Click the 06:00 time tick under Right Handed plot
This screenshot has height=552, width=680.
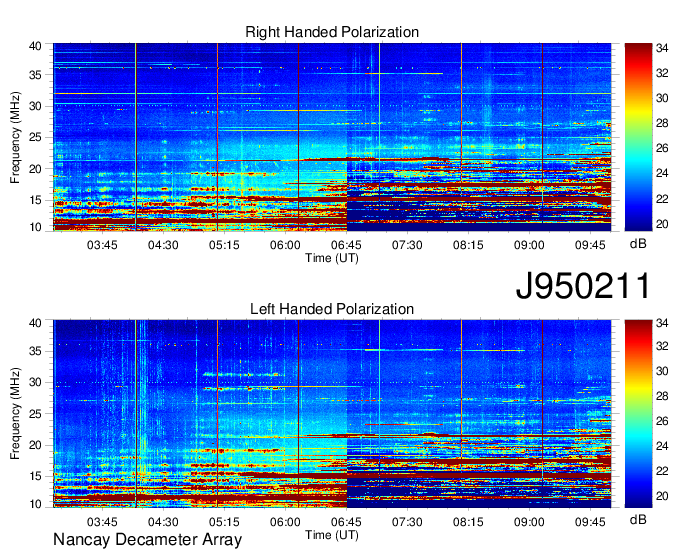click(x=285, y=245)
